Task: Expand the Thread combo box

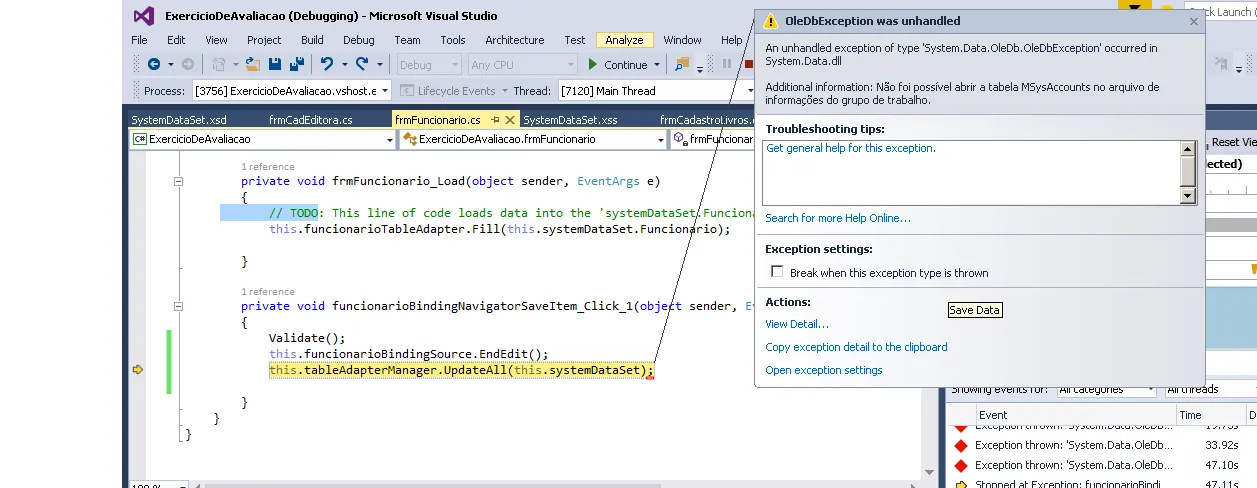Action: [x=747, y=91]
